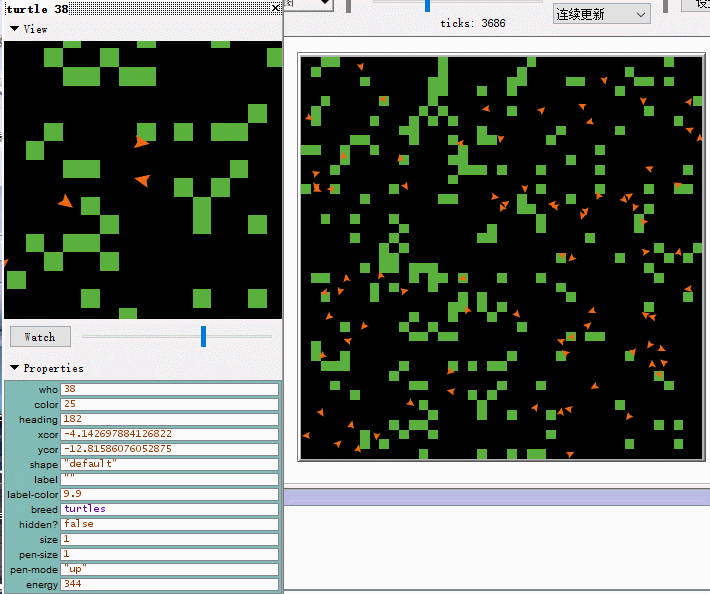710x594 pixels.
Task: Click the ycor value field
Action: pyautogui.click(x=169, y=449)
